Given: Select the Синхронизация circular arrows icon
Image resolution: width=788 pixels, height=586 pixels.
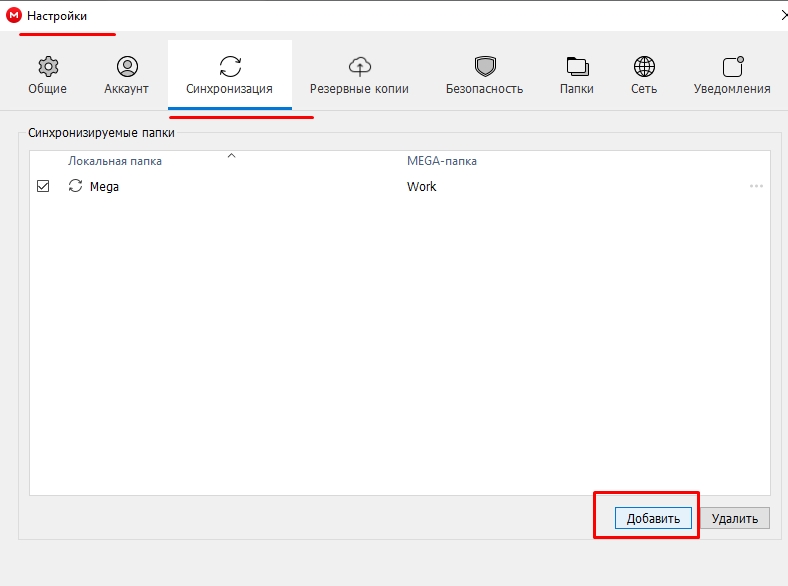Looking at the screenshot, I should 229,67.
